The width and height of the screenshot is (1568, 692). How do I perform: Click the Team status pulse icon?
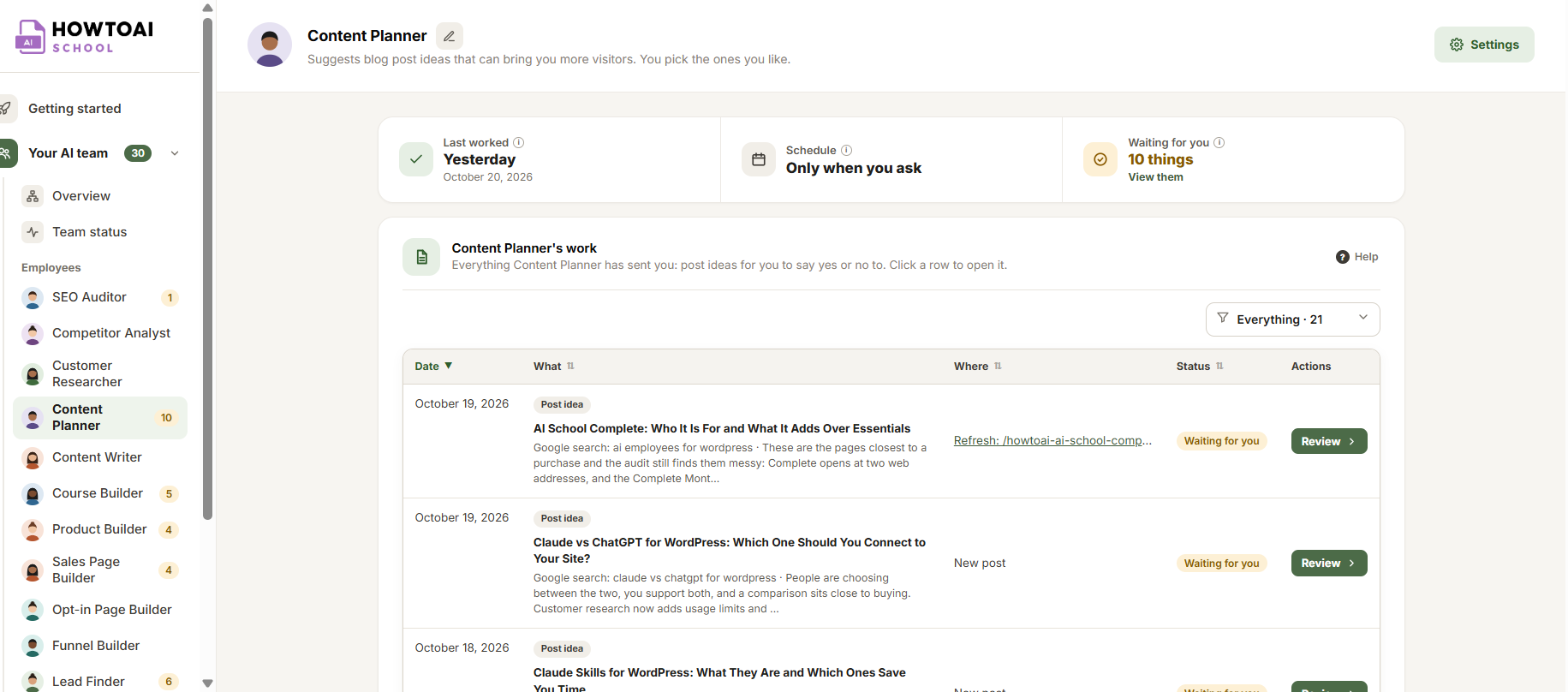(33, 232)
